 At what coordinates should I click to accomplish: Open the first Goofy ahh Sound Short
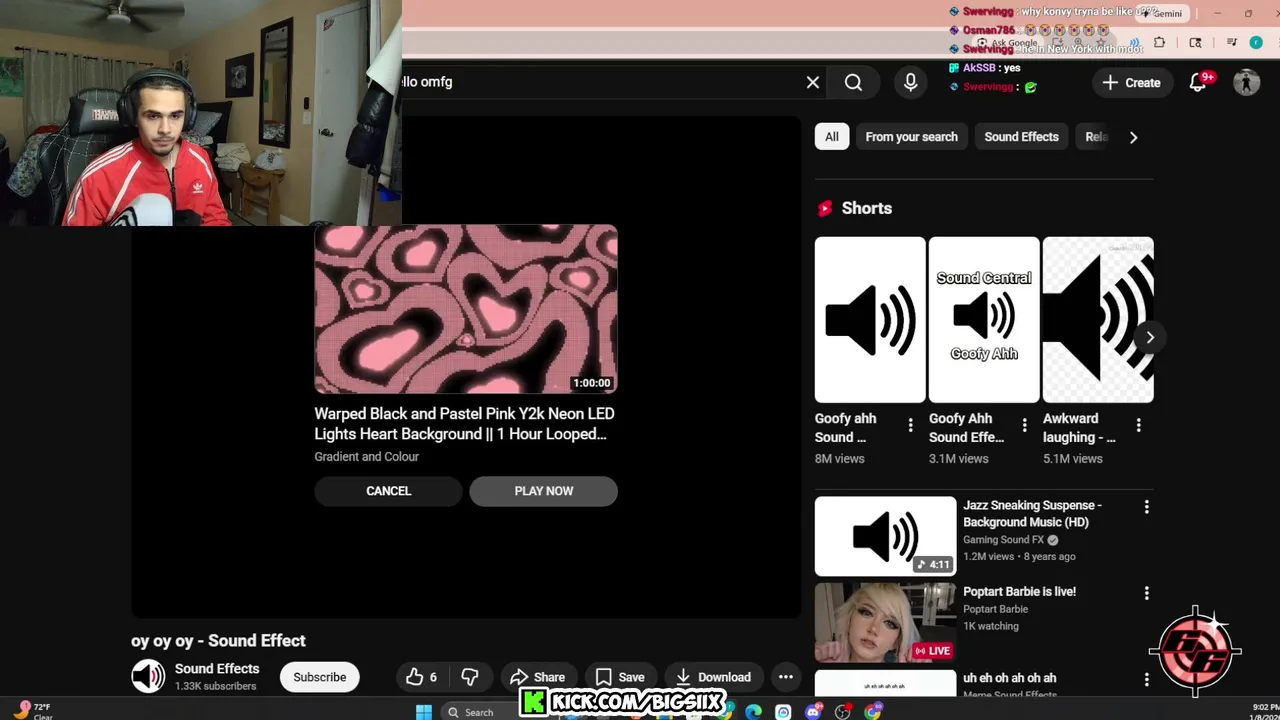(x=870, y=320)
